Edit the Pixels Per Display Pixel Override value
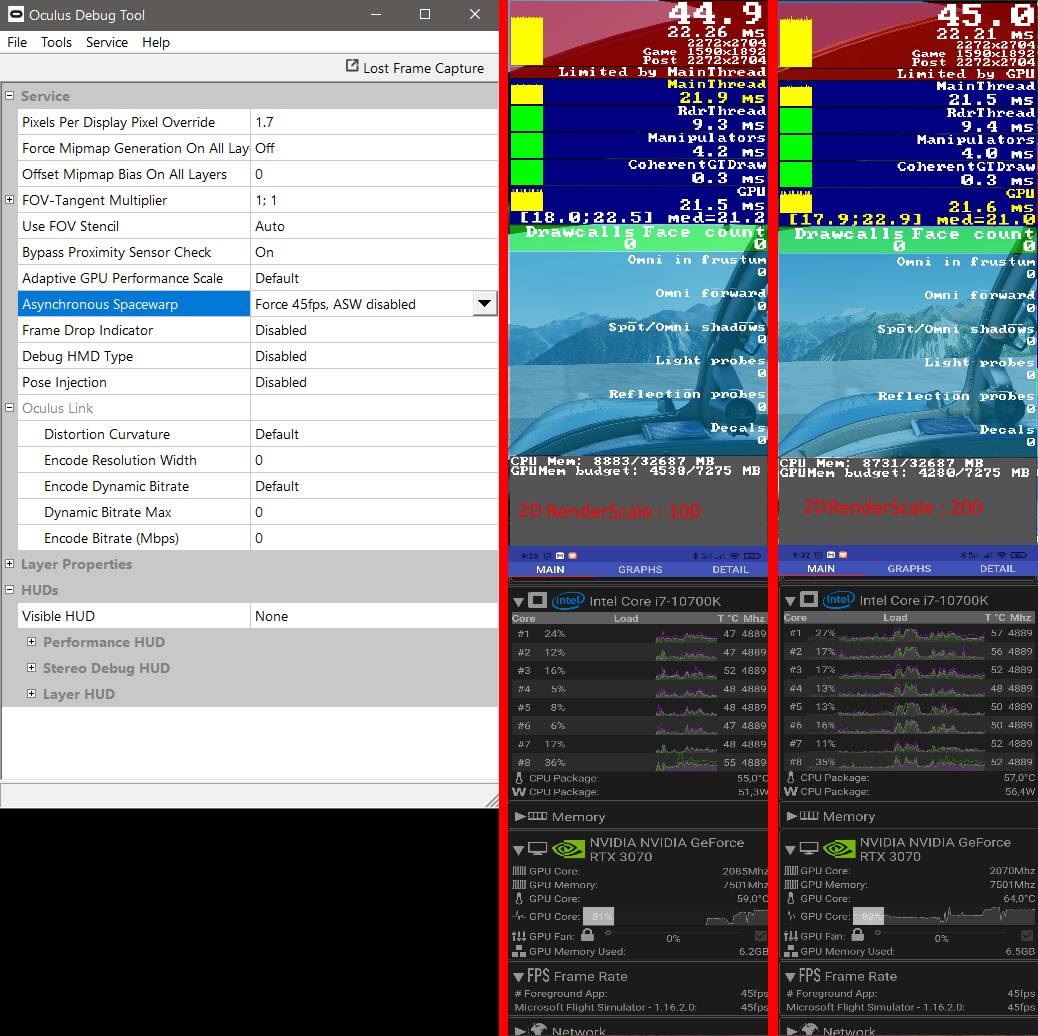 pos(374,122)
